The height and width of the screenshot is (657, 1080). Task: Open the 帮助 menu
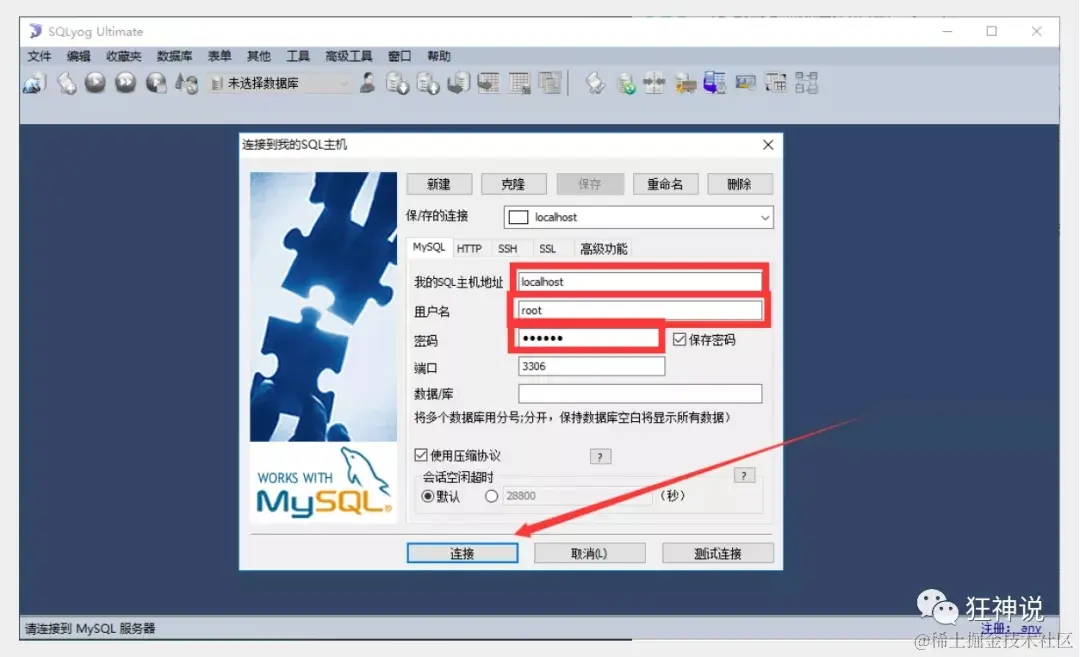(439, 56)
